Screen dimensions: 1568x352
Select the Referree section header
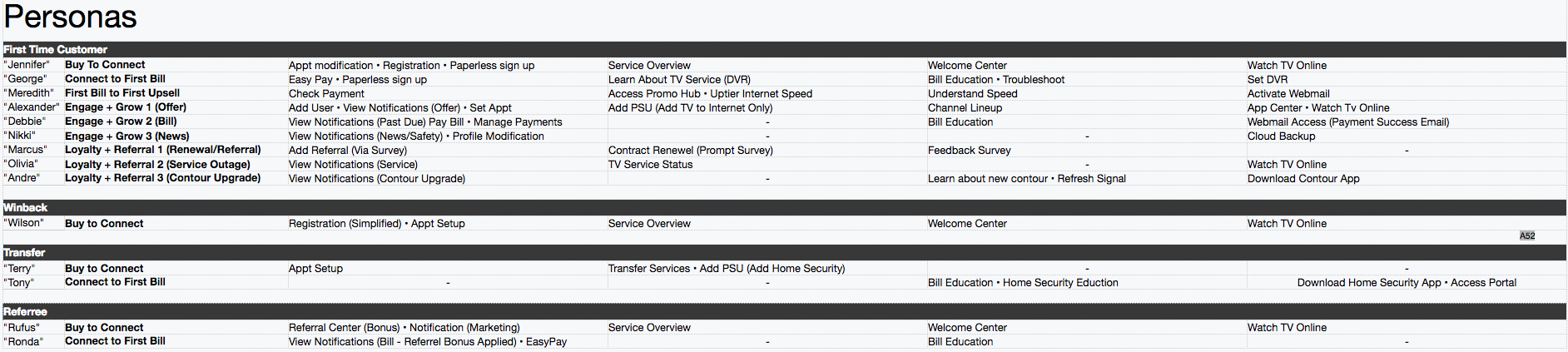tap(784, 311)
